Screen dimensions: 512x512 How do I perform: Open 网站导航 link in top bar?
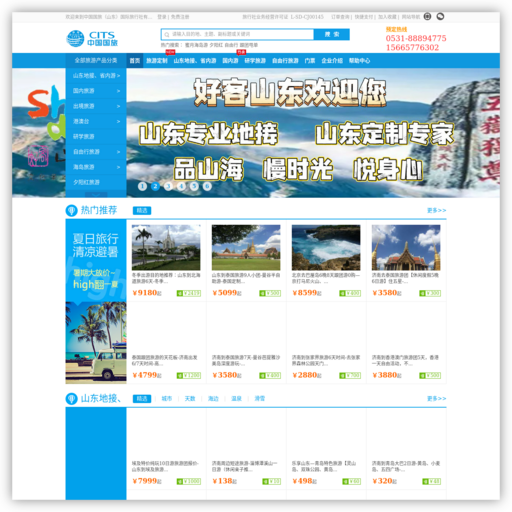[x=411, y=17]
